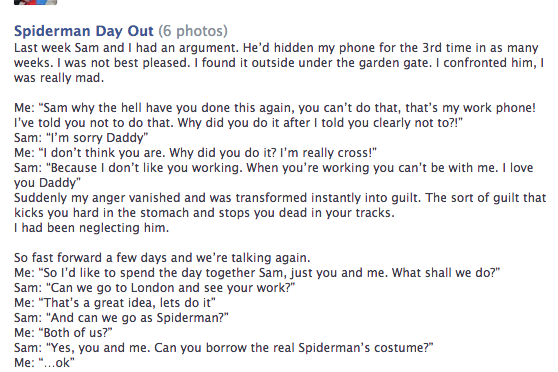Image resolution: width=558 pixels, height=372 pixels.
Task: Click the line starting "Me: Sam why the hell"
Action: point(275,108)
